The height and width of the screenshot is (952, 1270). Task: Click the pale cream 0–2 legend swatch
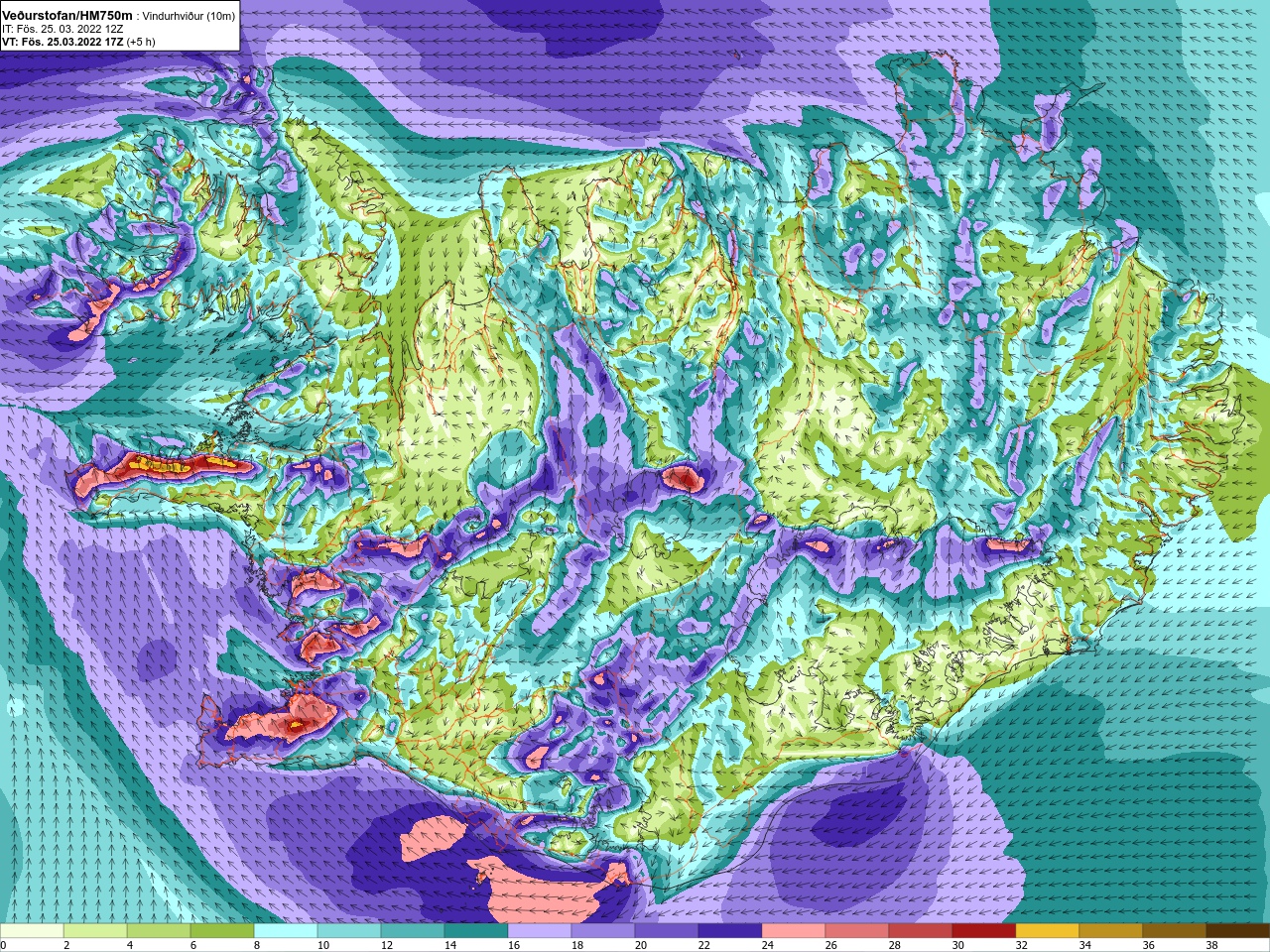click(x=32, y=931)
